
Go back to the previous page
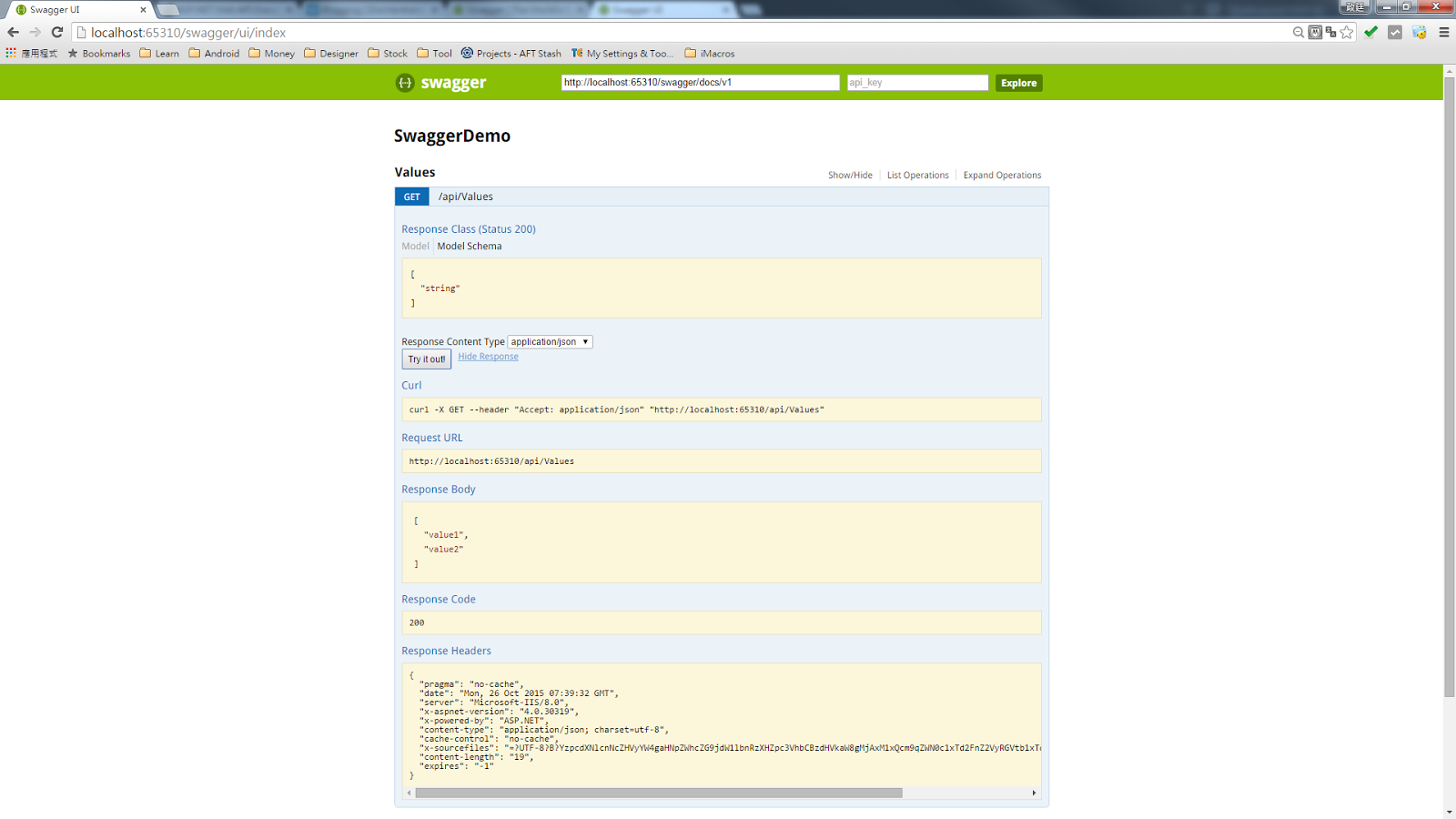point(13,32)
